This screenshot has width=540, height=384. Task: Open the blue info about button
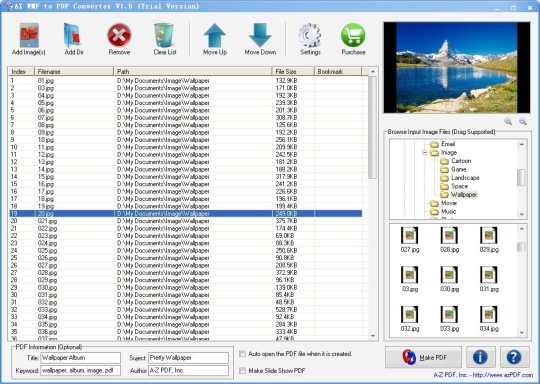click(x=480, y=357)
